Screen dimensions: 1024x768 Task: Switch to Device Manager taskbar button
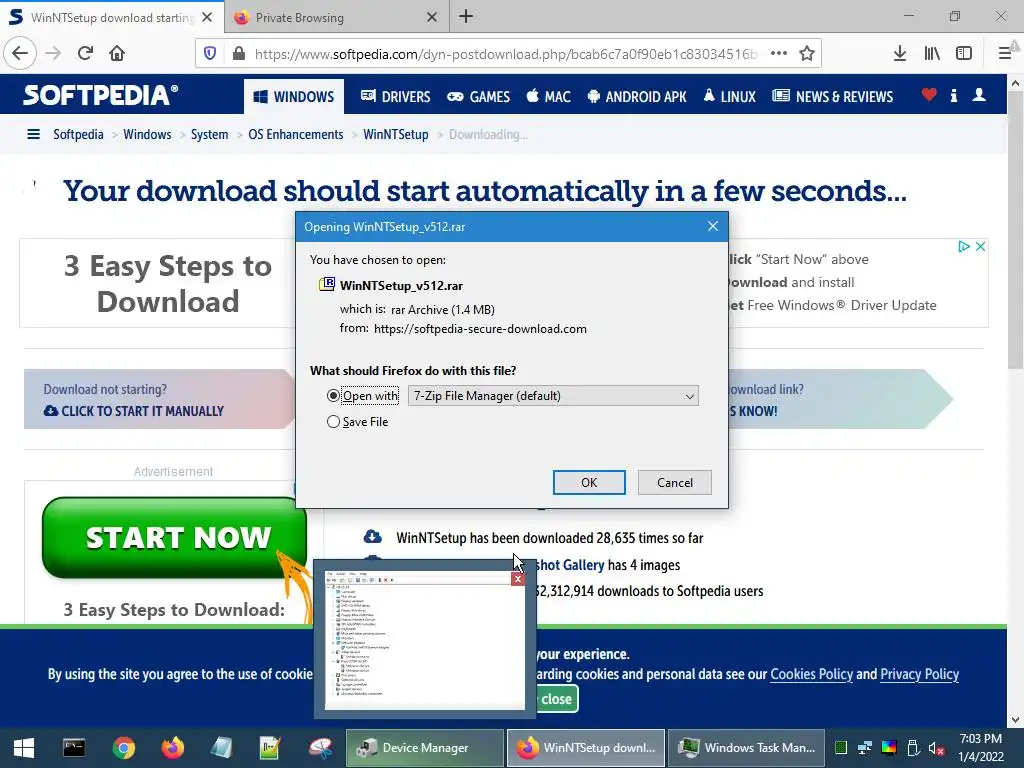(x=425, y=748)
